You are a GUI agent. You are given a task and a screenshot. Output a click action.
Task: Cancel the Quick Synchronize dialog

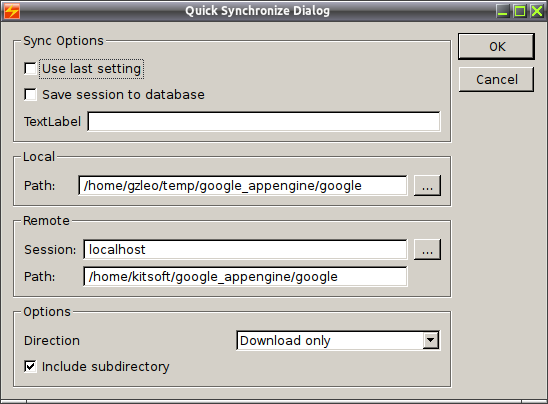[x=496, y=79]
